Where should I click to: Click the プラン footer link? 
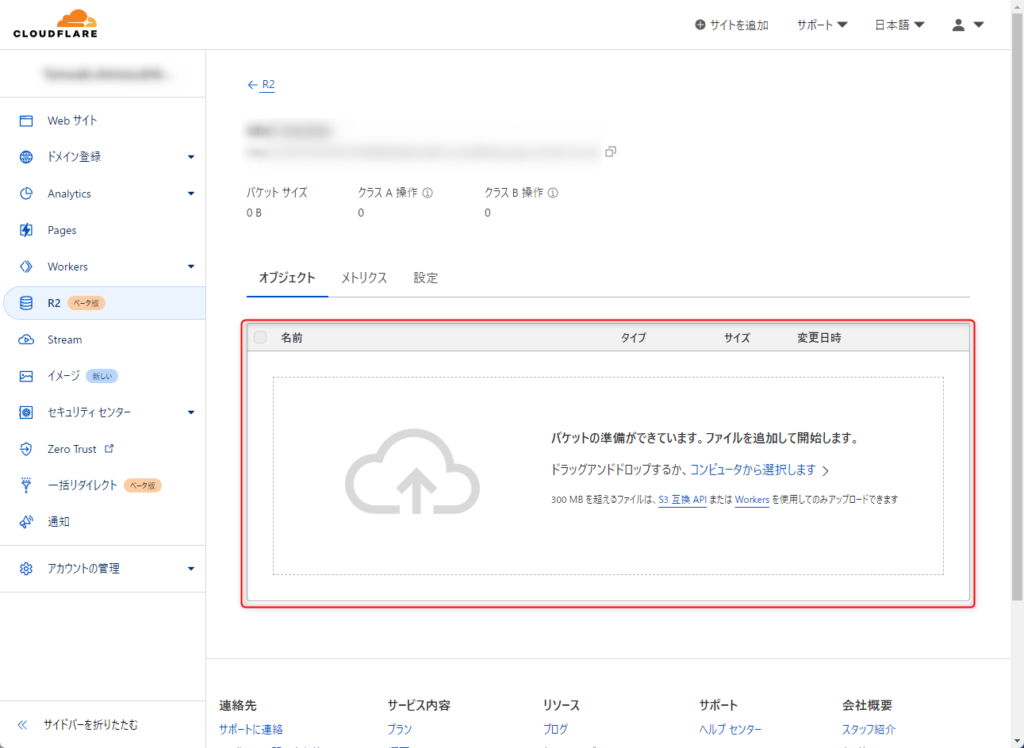400,729
